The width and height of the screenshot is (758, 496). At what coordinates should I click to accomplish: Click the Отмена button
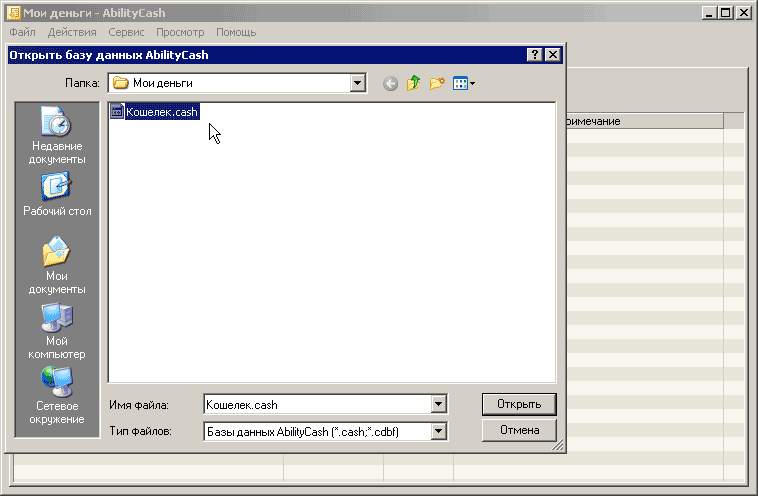pyautogui.click(x=519, y=431)
